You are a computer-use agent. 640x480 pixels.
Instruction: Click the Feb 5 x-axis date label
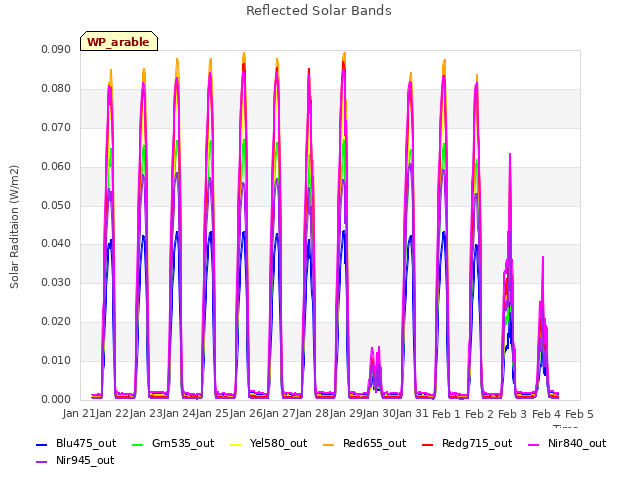pos(579,414)
